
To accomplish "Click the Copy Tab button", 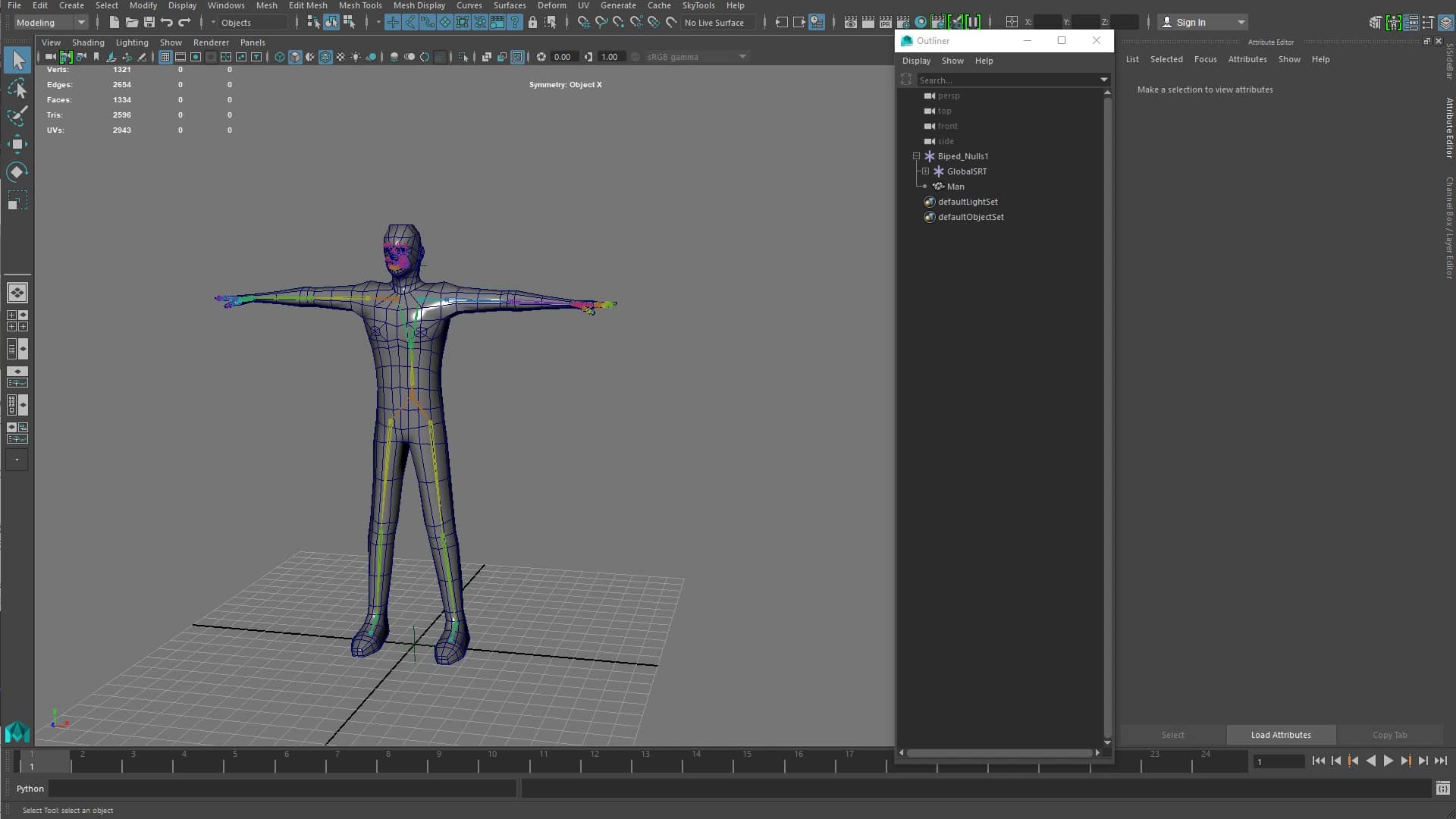I will pyautogui.click(x=1389, y=735).
